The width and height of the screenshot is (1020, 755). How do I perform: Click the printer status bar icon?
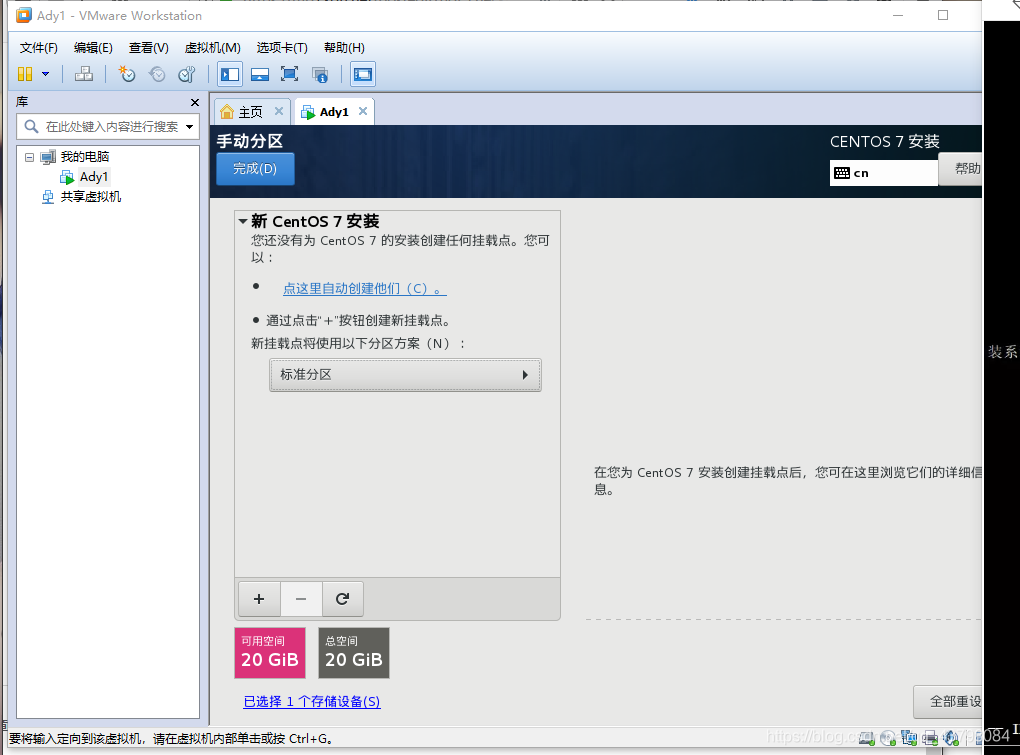pos(930,738)
